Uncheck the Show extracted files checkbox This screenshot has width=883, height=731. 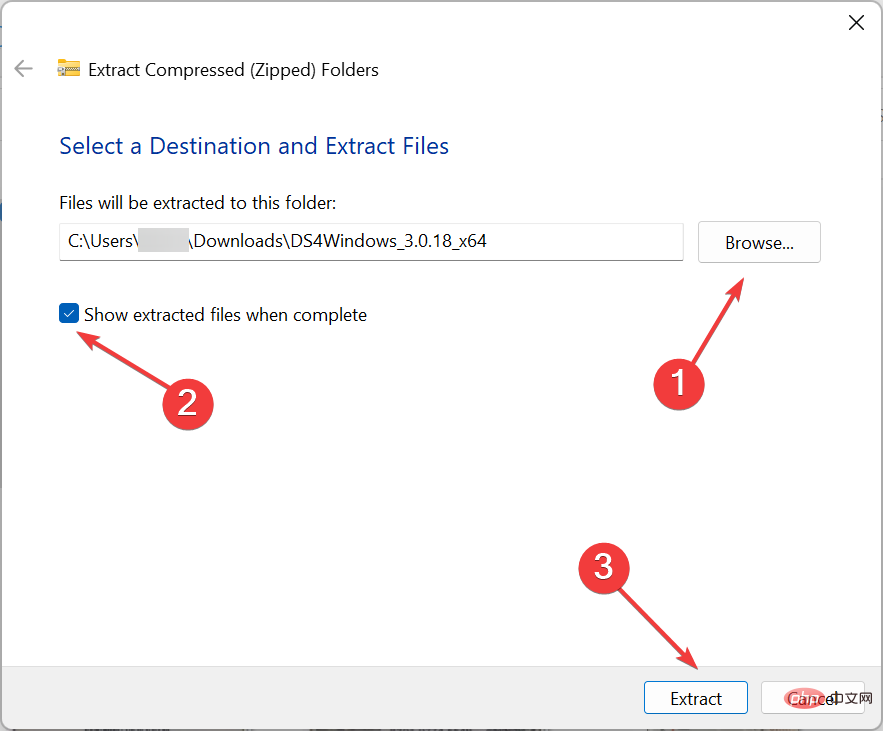tap(69, 314)
